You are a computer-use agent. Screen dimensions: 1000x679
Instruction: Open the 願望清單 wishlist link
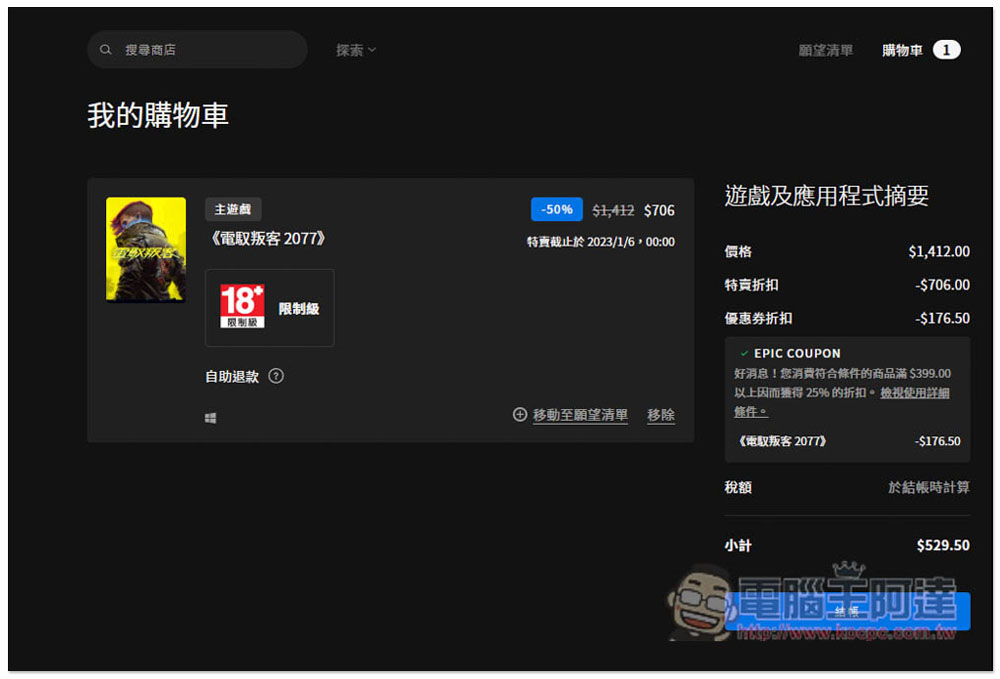pyautogui.click(x=825, y=50)
